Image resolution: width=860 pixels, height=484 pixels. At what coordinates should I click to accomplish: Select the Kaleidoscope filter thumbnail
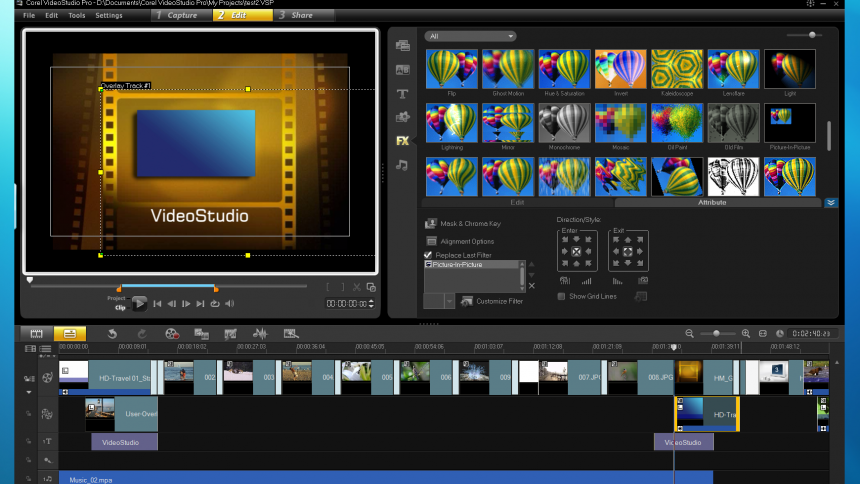[x=677, y=69]
